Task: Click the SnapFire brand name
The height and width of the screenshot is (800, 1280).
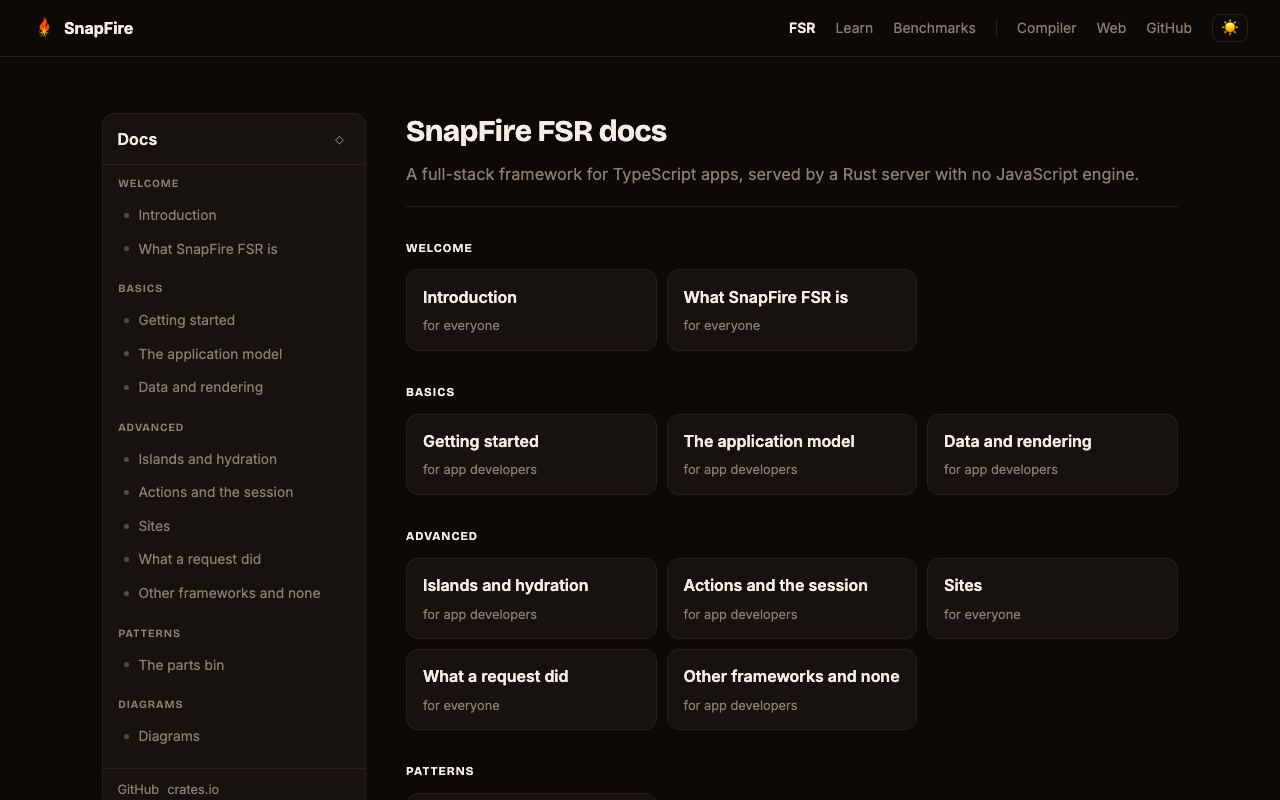Action: coord(98,28)
